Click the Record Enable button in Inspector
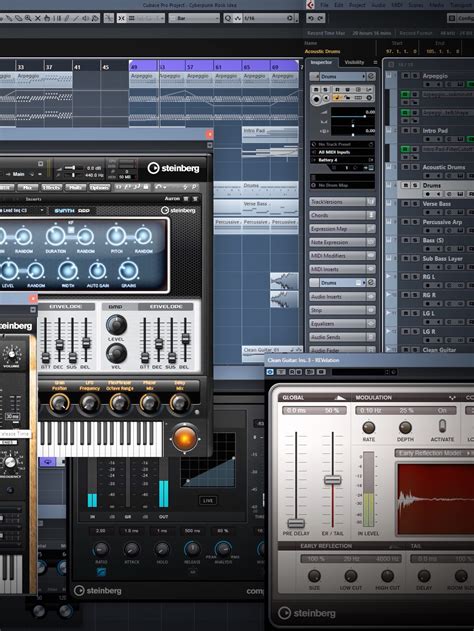The height and width of the screenshot is (631, 474). 316,99
